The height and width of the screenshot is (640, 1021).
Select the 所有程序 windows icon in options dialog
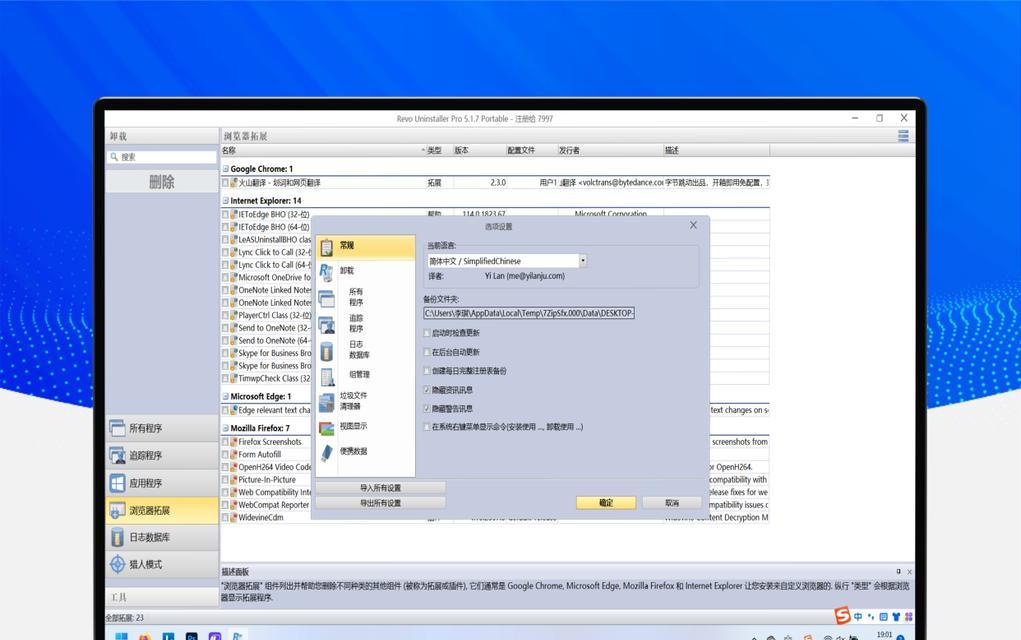point(326,299)
